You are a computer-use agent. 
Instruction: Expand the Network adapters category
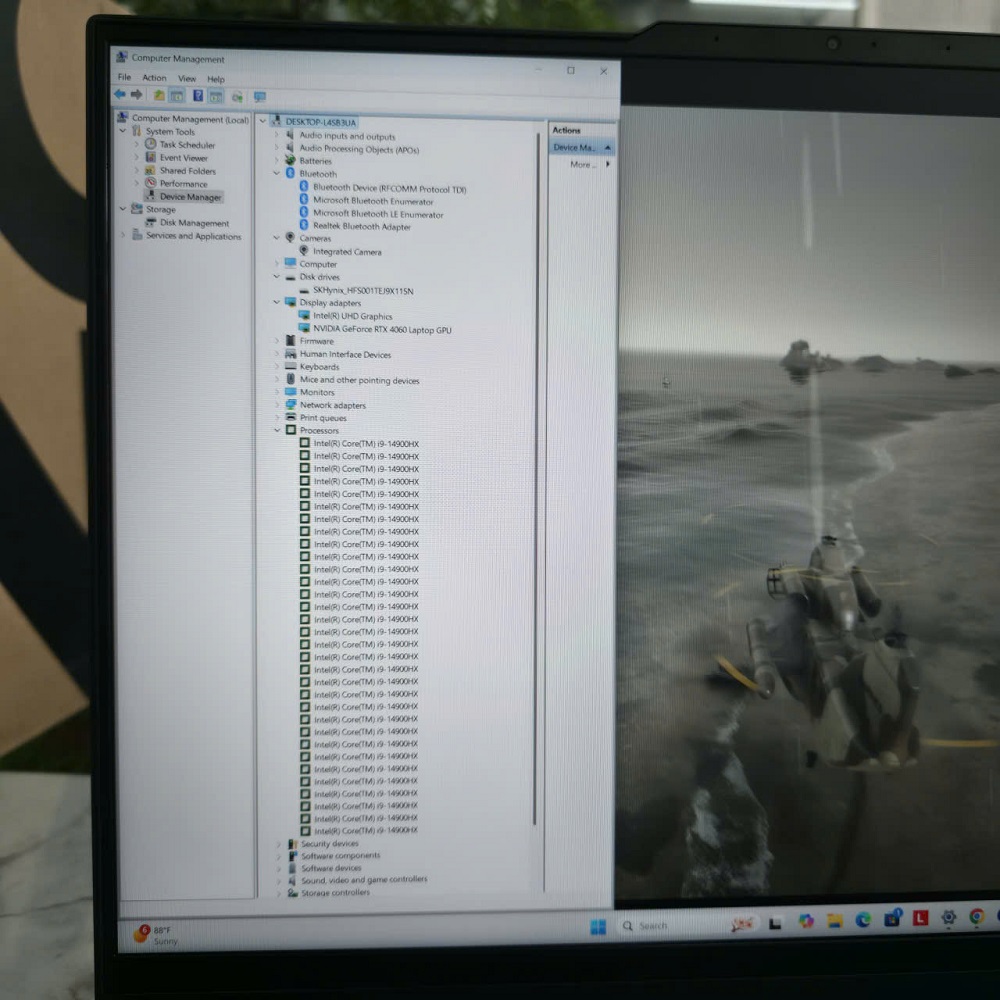point(277,405)
